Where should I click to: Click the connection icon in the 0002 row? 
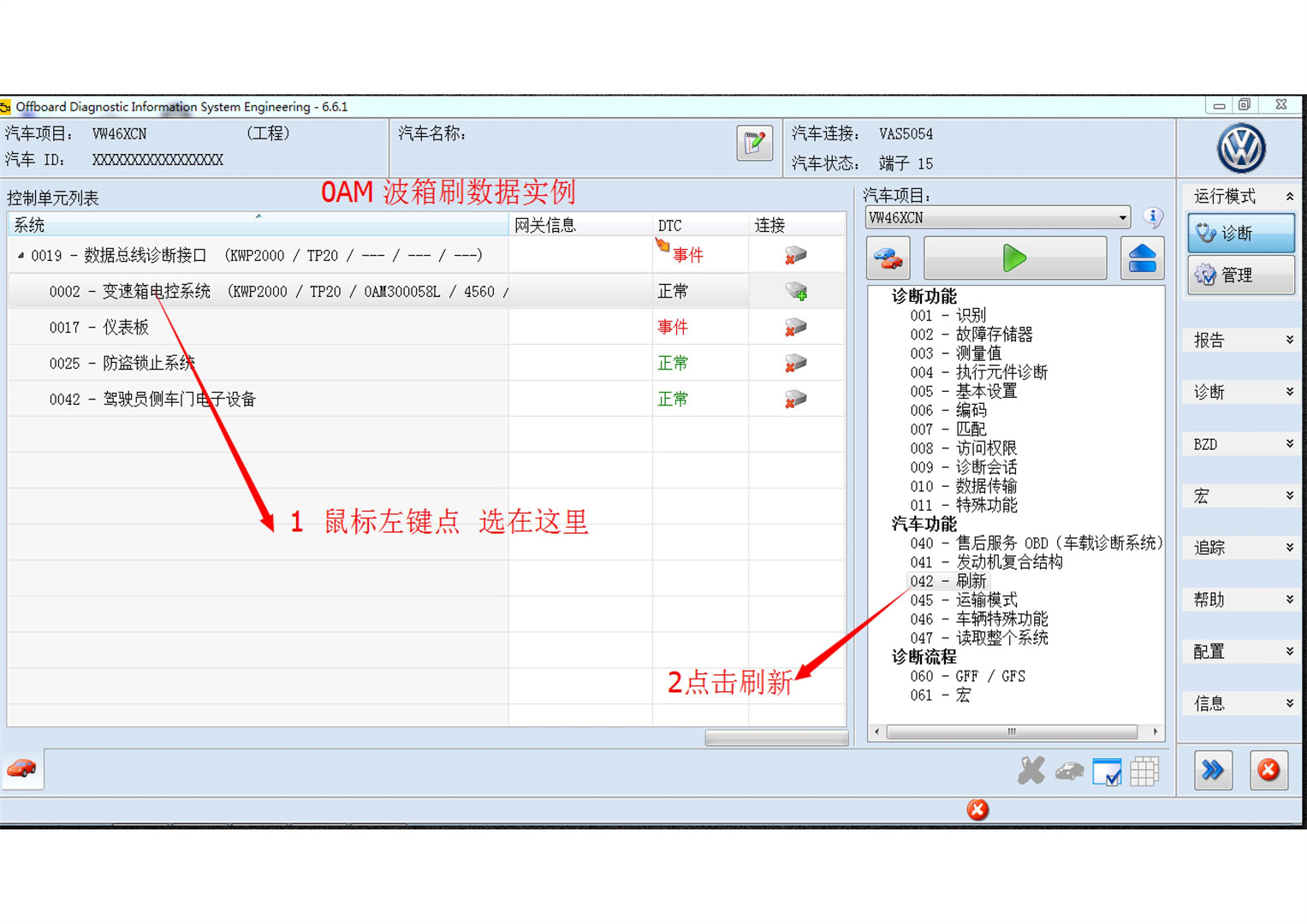pos(796,292)
